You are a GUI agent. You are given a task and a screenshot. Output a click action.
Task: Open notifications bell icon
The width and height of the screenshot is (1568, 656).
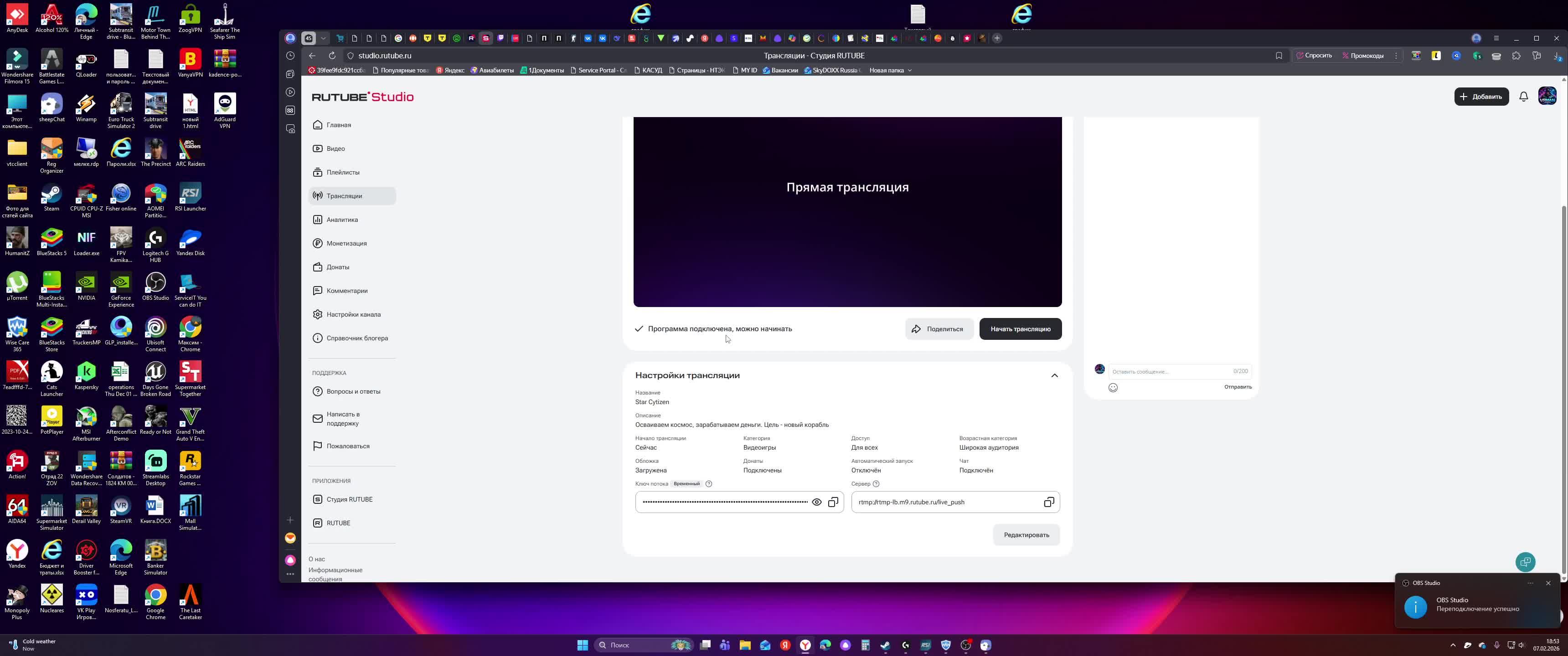[x=1524, y=97]
